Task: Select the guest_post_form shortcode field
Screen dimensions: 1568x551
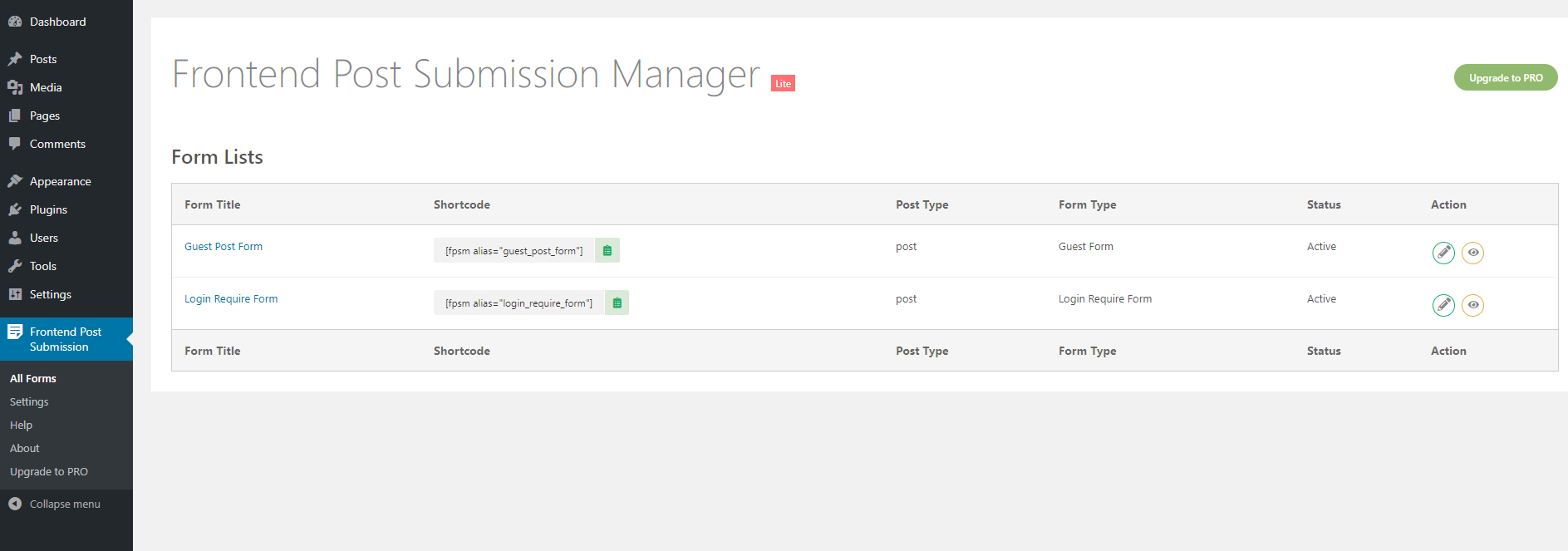Action: click(x=514, y=250)
